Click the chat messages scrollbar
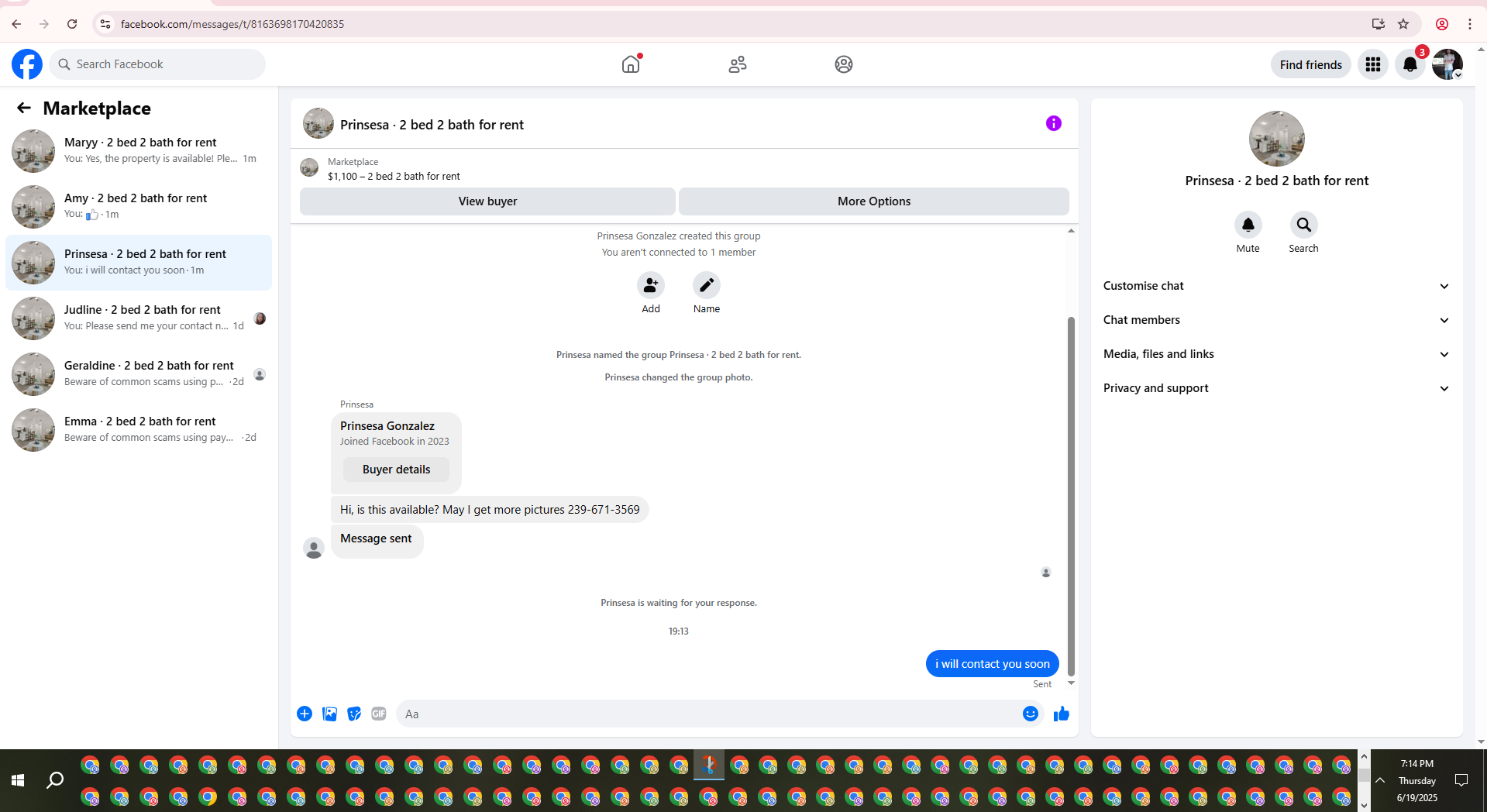Image resolution: width=1487 pixels, height=812 pixels. click(x=1071, y=496)
